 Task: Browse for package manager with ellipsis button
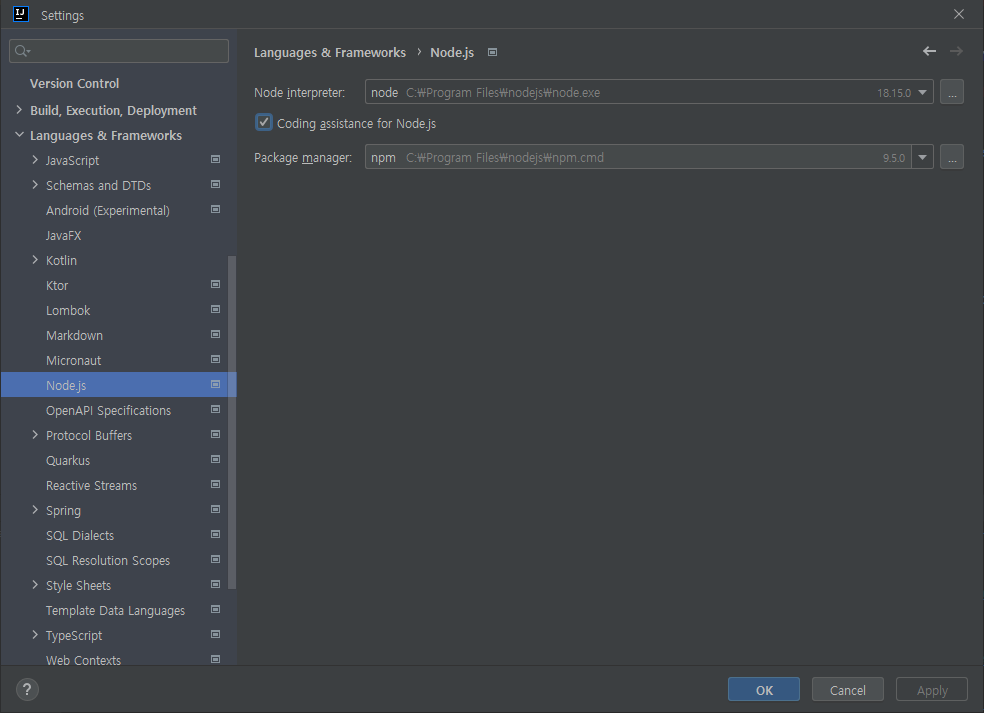point(952,157)
